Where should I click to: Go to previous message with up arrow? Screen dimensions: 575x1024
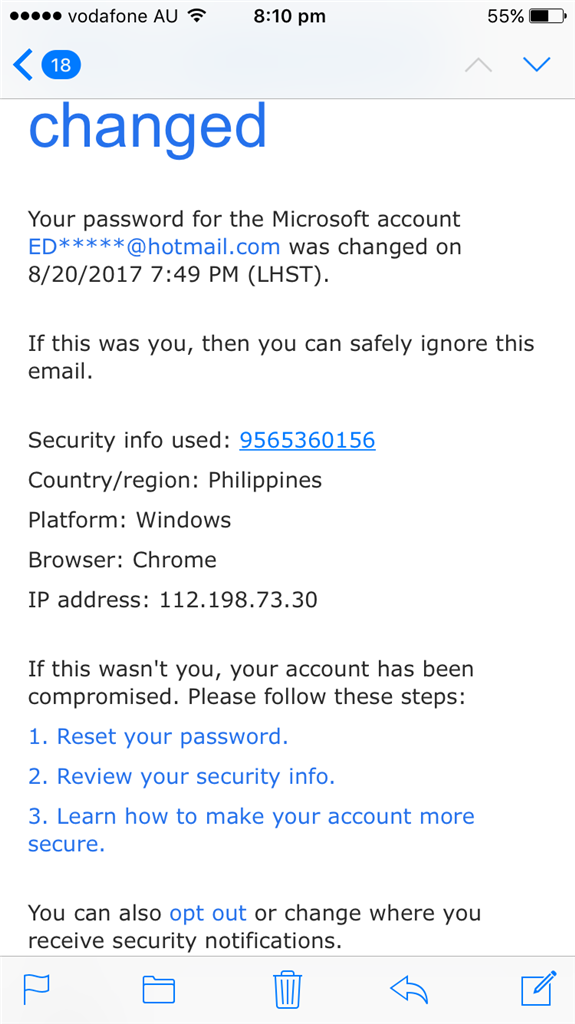478,65
